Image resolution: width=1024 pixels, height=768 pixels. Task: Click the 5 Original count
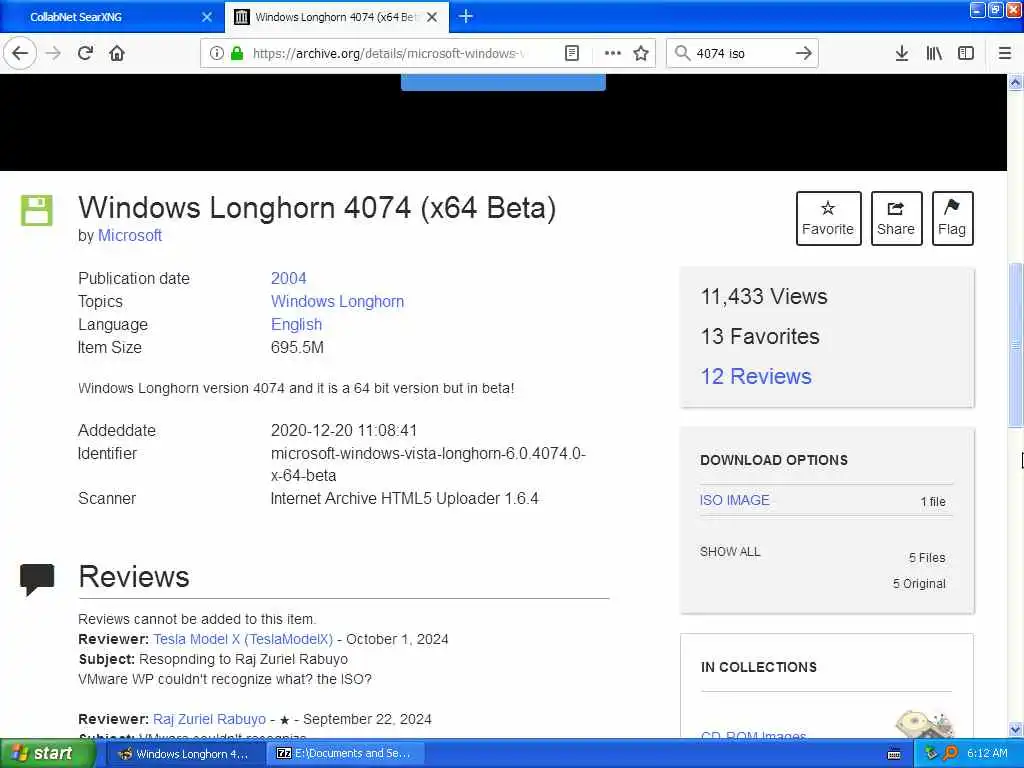920,584
